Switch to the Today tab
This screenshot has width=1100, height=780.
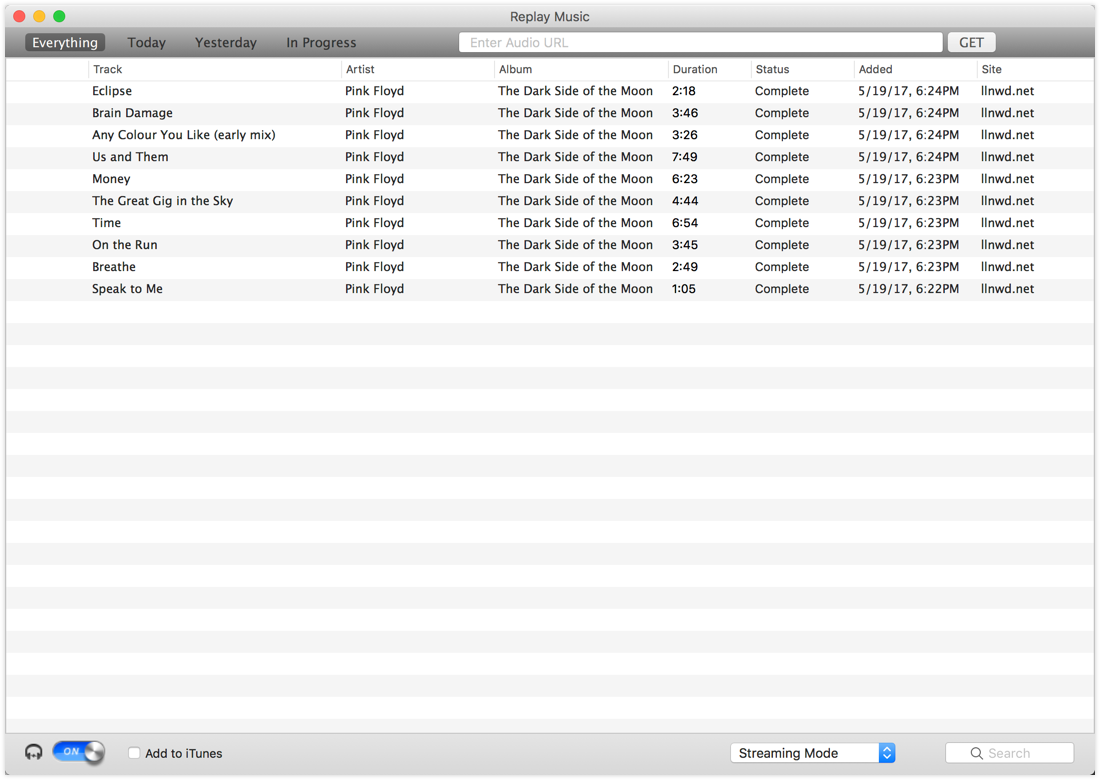coord(147,42)
